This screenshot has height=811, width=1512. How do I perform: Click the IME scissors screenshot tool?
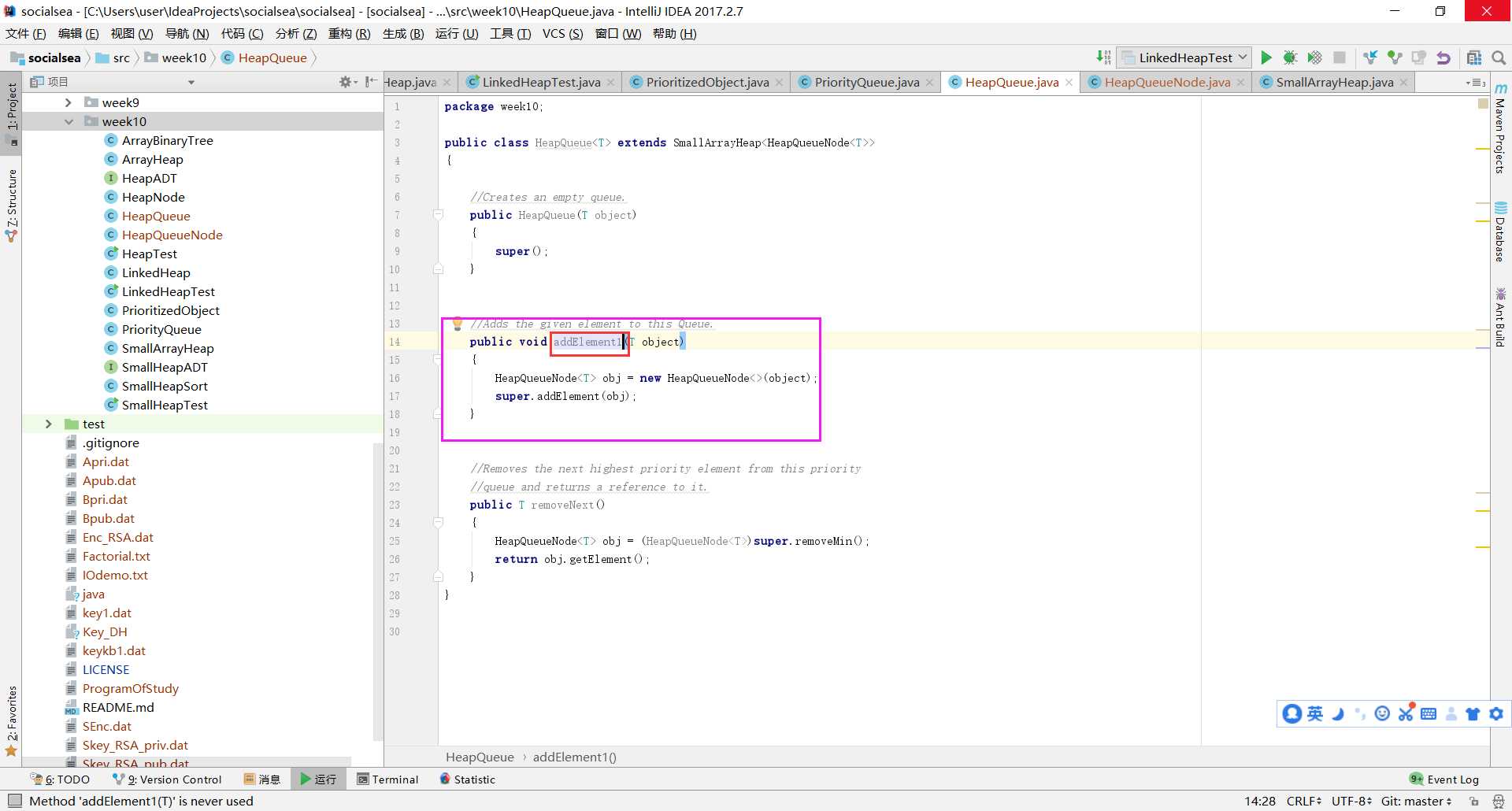coord(1406,713)
